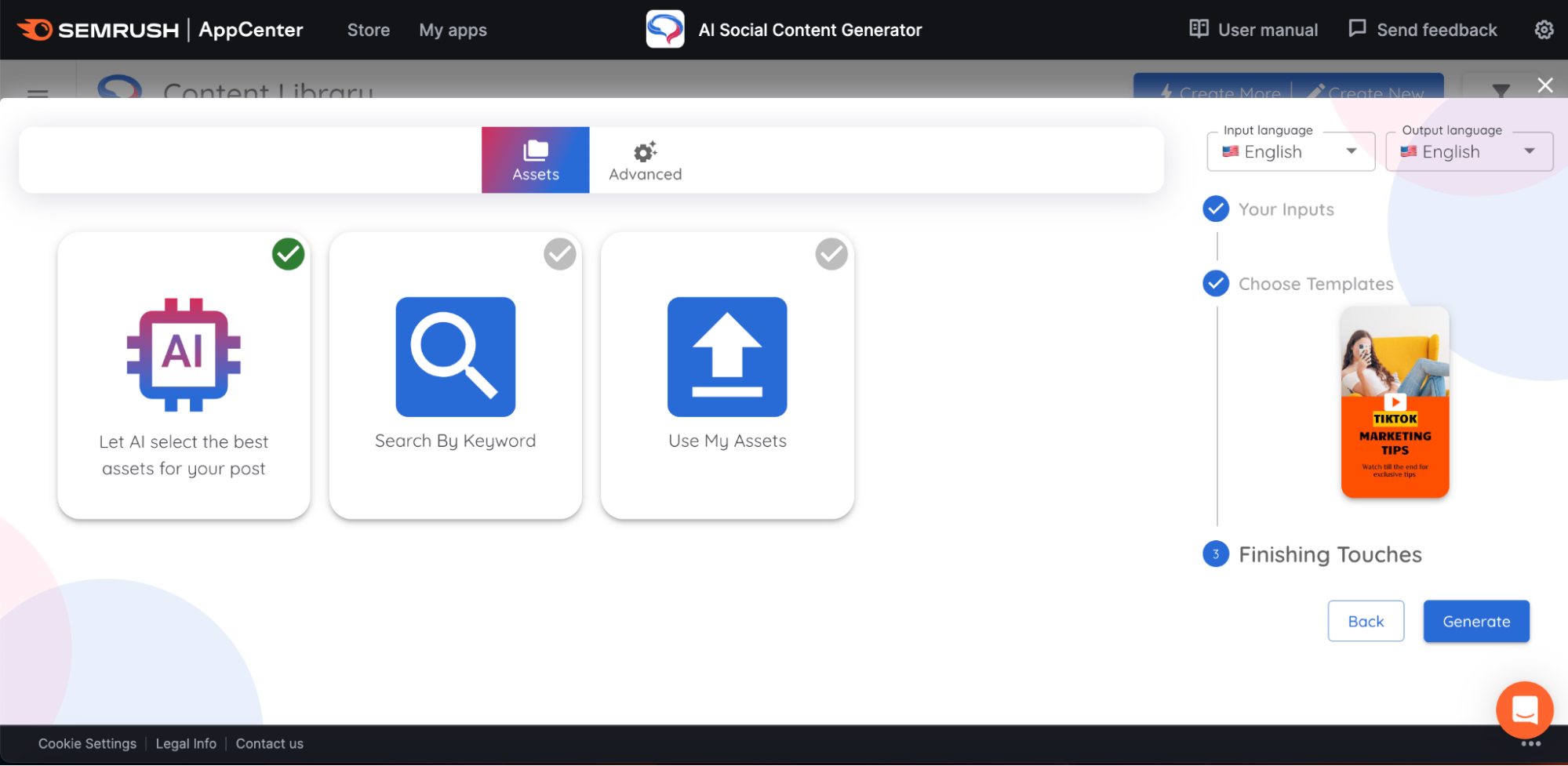Click the Generate button
This screenshot has height=766, width=1568.
pos(1475,621)
